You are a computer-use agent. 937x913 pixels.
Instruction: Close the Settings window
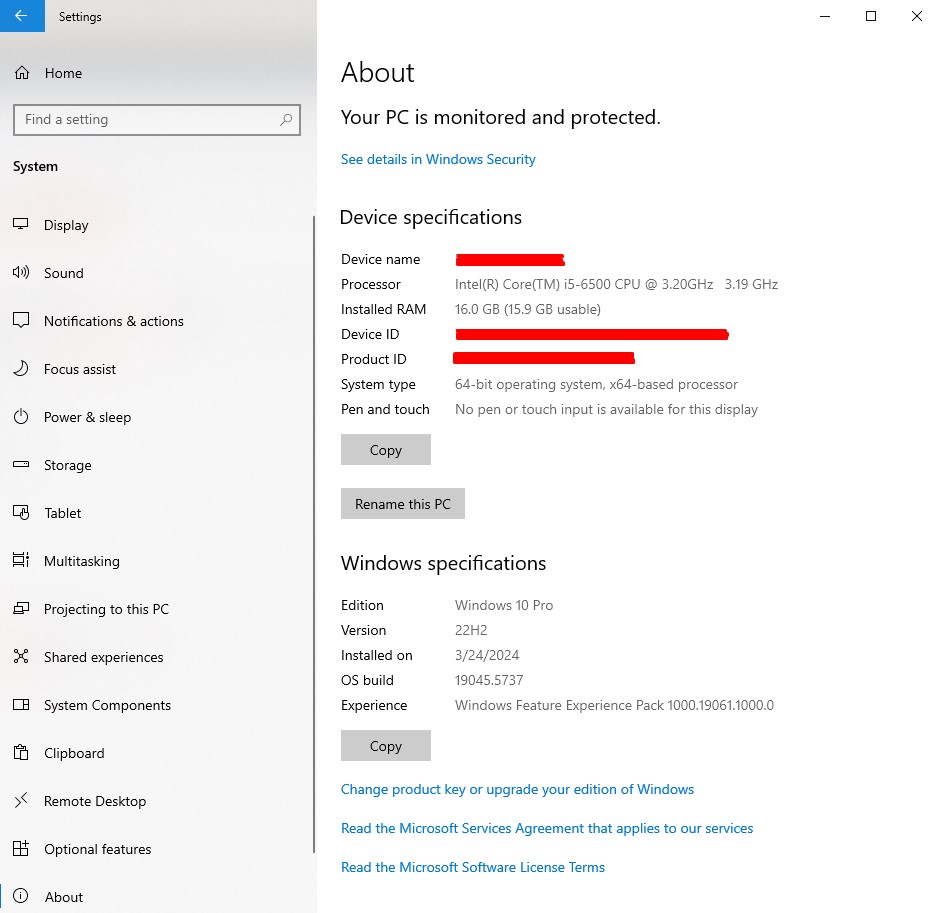[917, 16]
